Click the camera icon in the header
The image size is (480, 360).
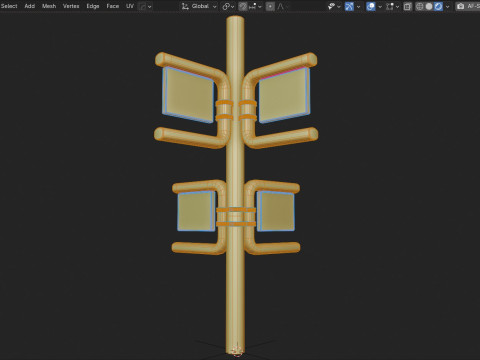[x=460, y=6]
